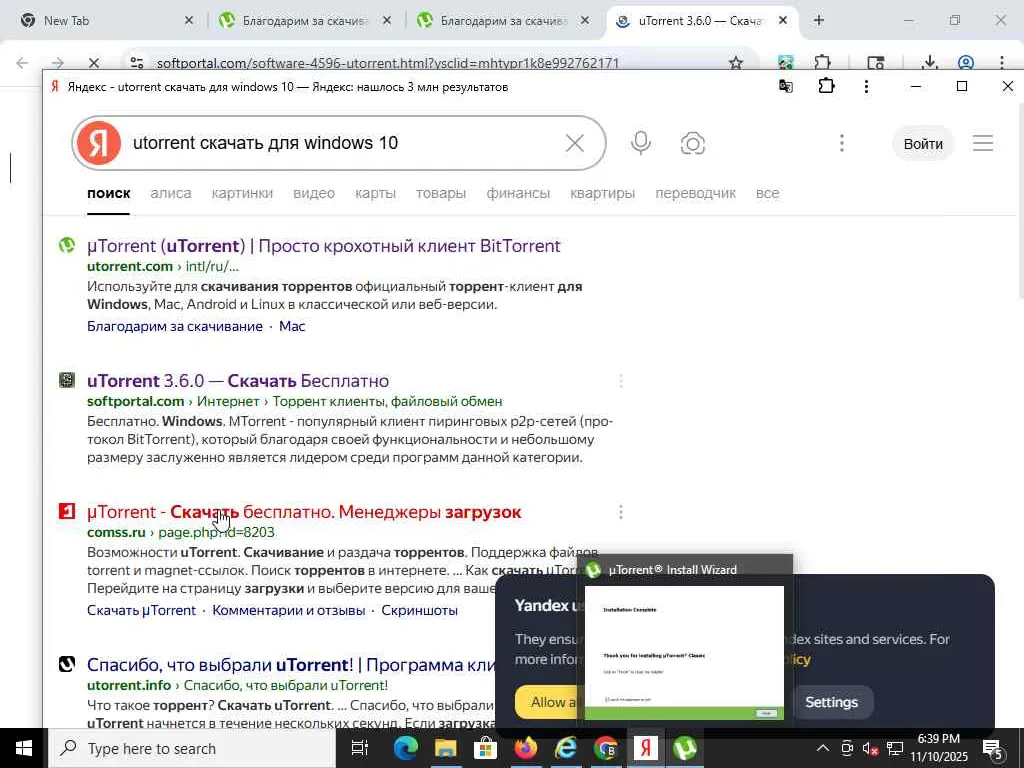The height and width of the screenshot is (768, 1024).
Task: Open Task View on taskbar
Action: pos(359,748)
